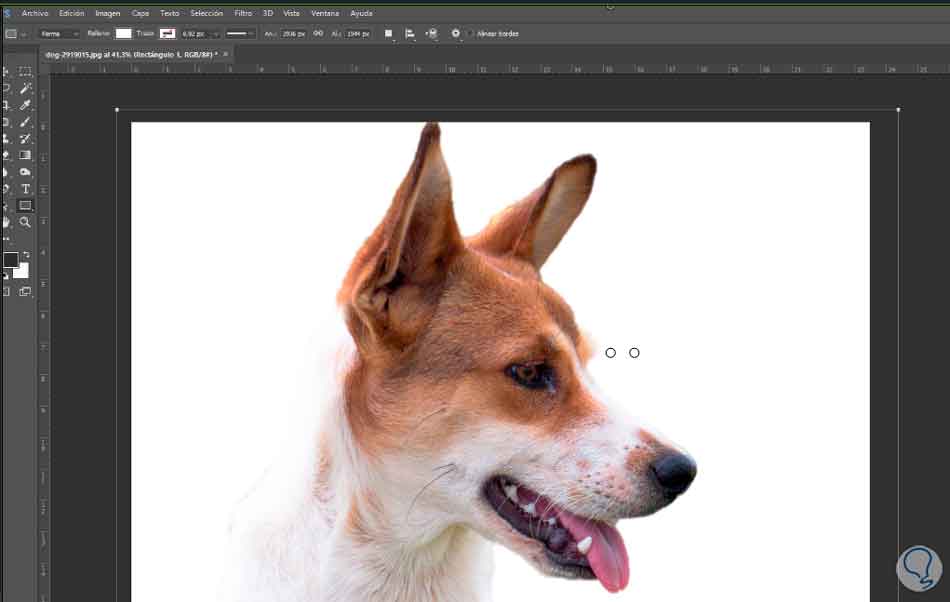Image resolution: width=950 pixels, height=602 pixels.
Task: Open the Forma tool mode dropdown
Action: pos(59,34)
